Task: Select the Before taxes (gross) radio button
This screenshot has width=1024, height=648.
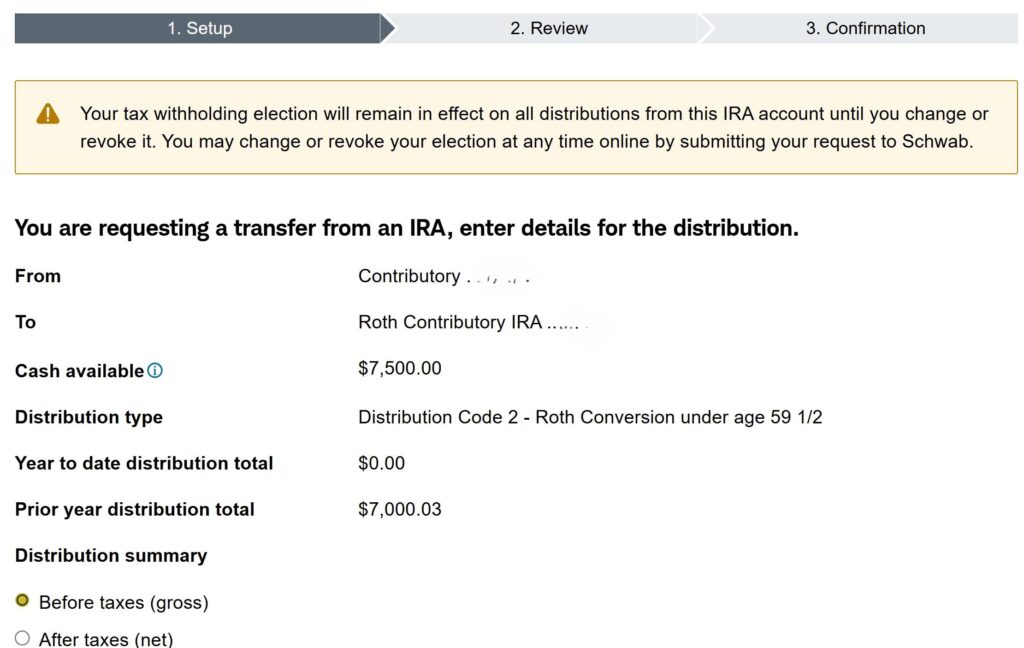Action: [22, 601]
